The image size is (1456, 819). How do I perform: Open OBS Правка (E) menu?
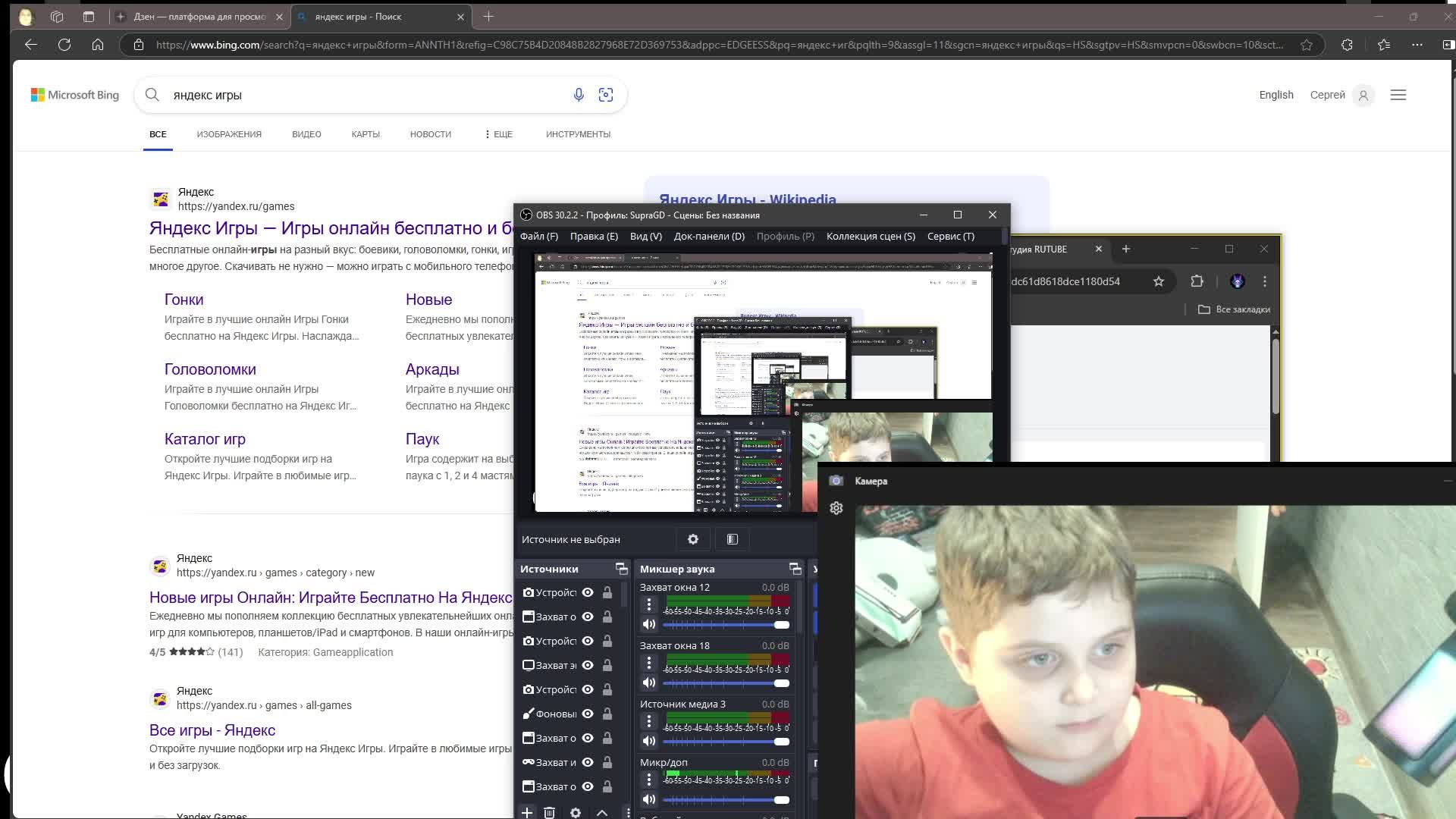[x=594, y=236]
